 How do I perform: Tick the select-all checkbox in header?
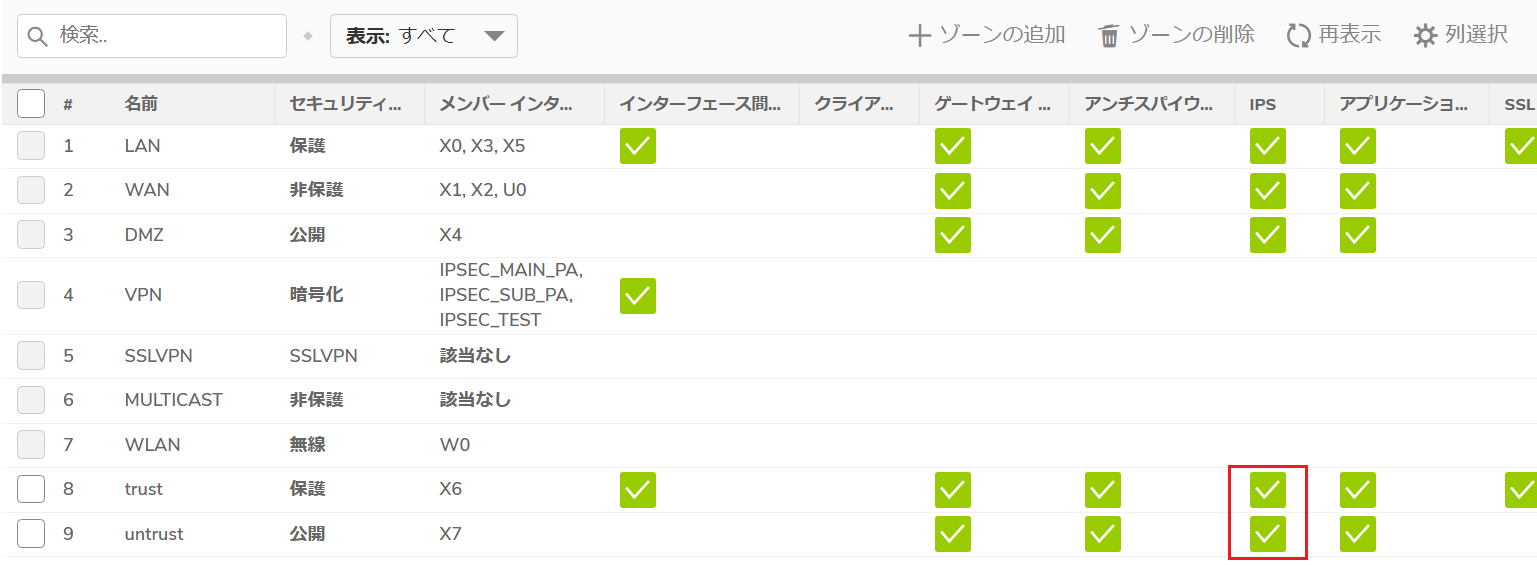click(x=31, y=104)
